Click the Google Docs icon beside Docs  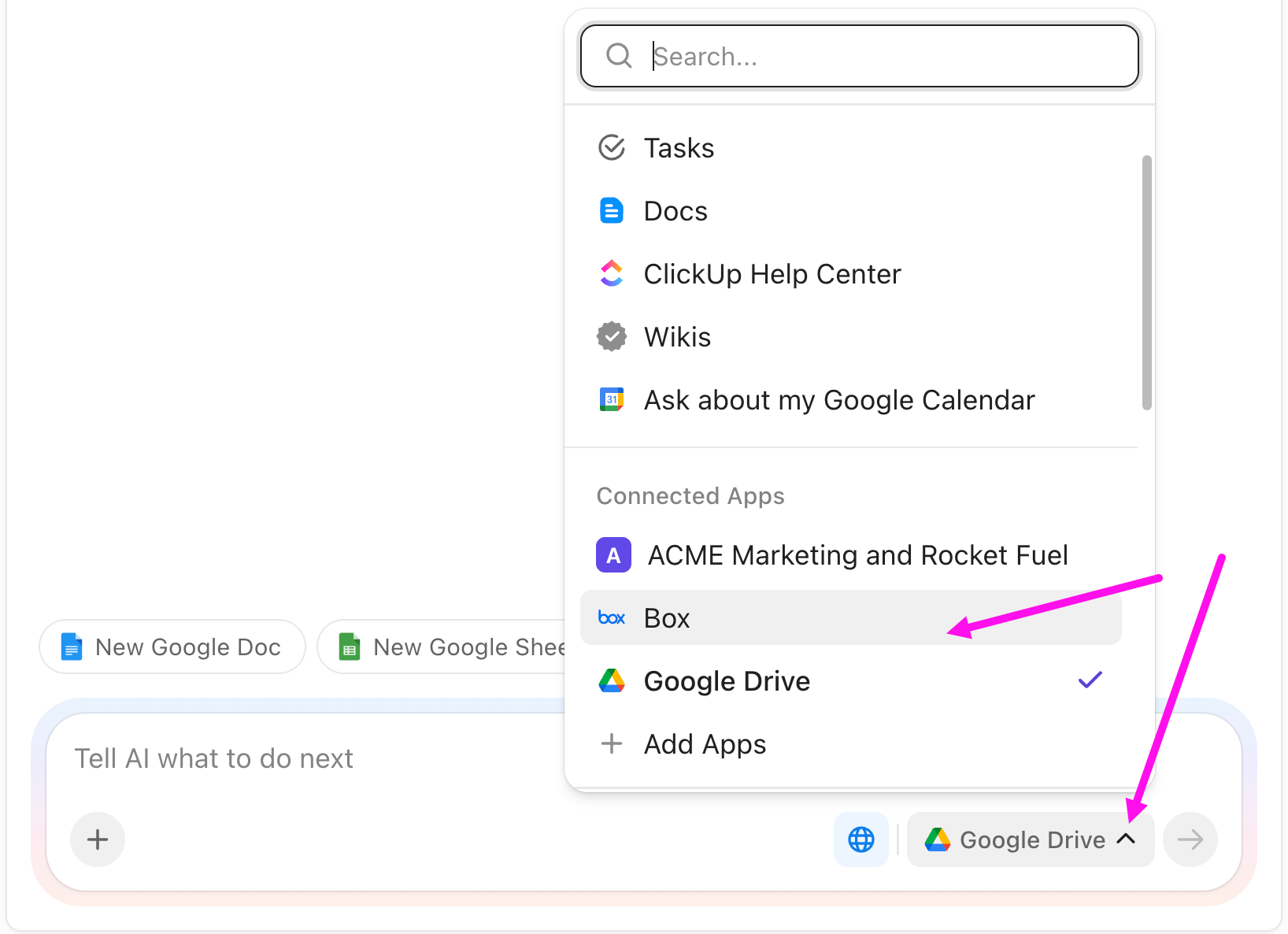(x=612, y=210)
